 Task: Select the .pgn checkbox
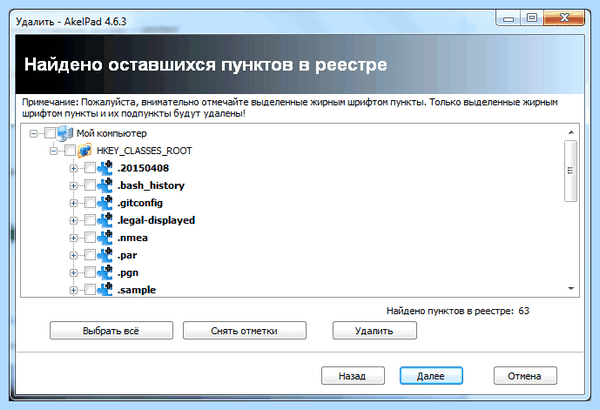point(90,273)
